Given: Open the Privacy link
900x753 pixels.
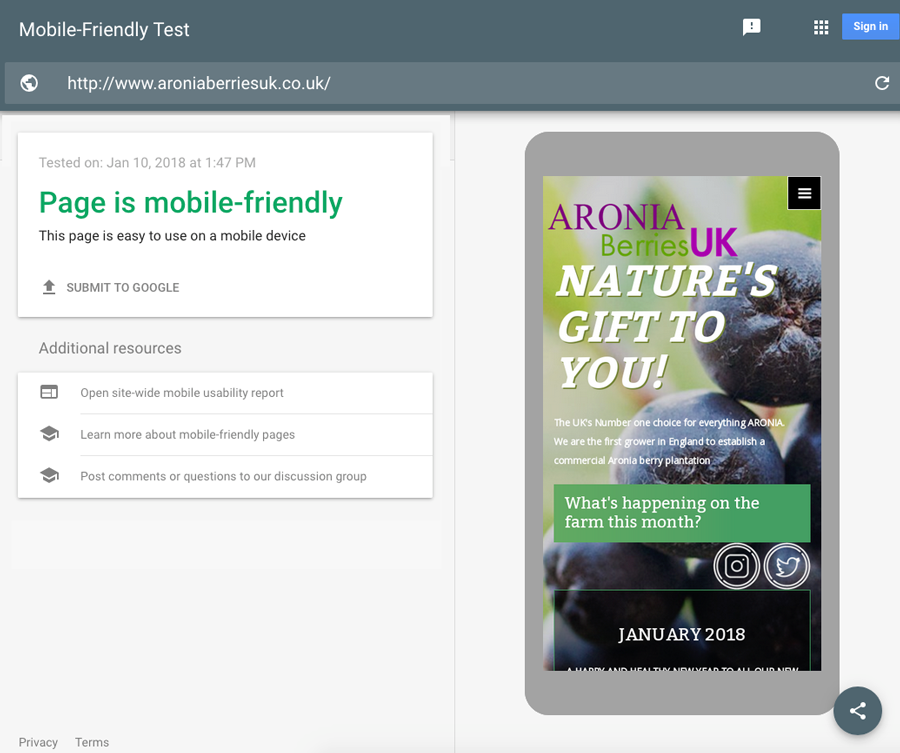Looking at the screenshot, I should (x=38, y=742).
